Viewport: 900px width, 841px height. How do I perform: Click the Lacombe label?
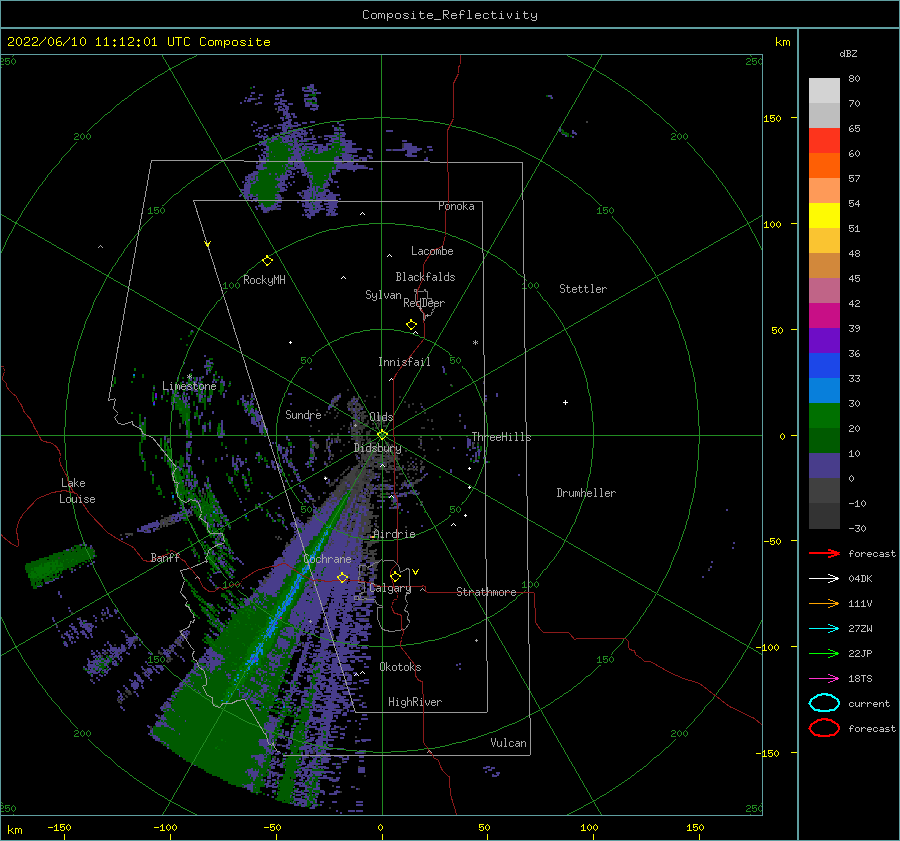[432, 251]
